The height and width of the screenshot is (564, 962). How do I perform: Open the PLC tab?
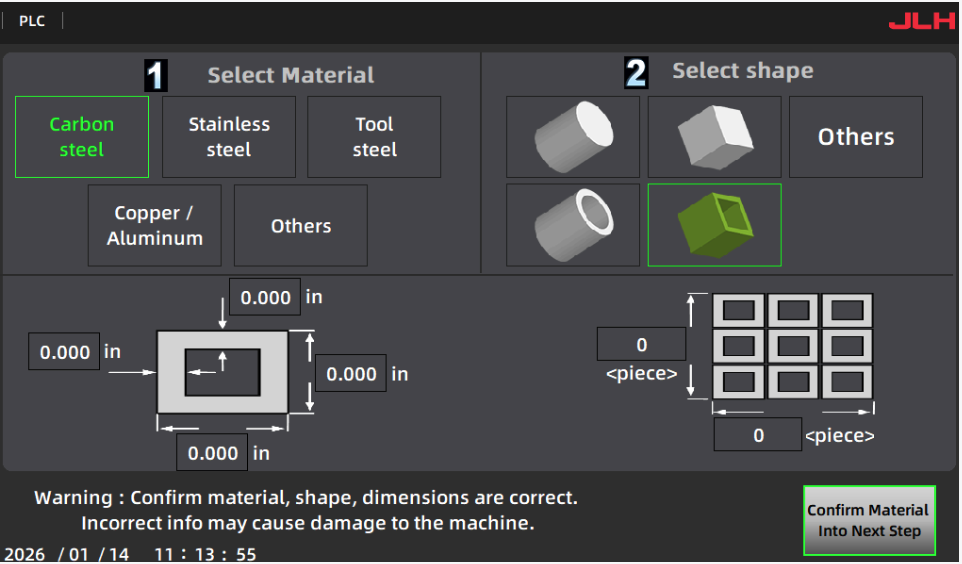(32, 21)
